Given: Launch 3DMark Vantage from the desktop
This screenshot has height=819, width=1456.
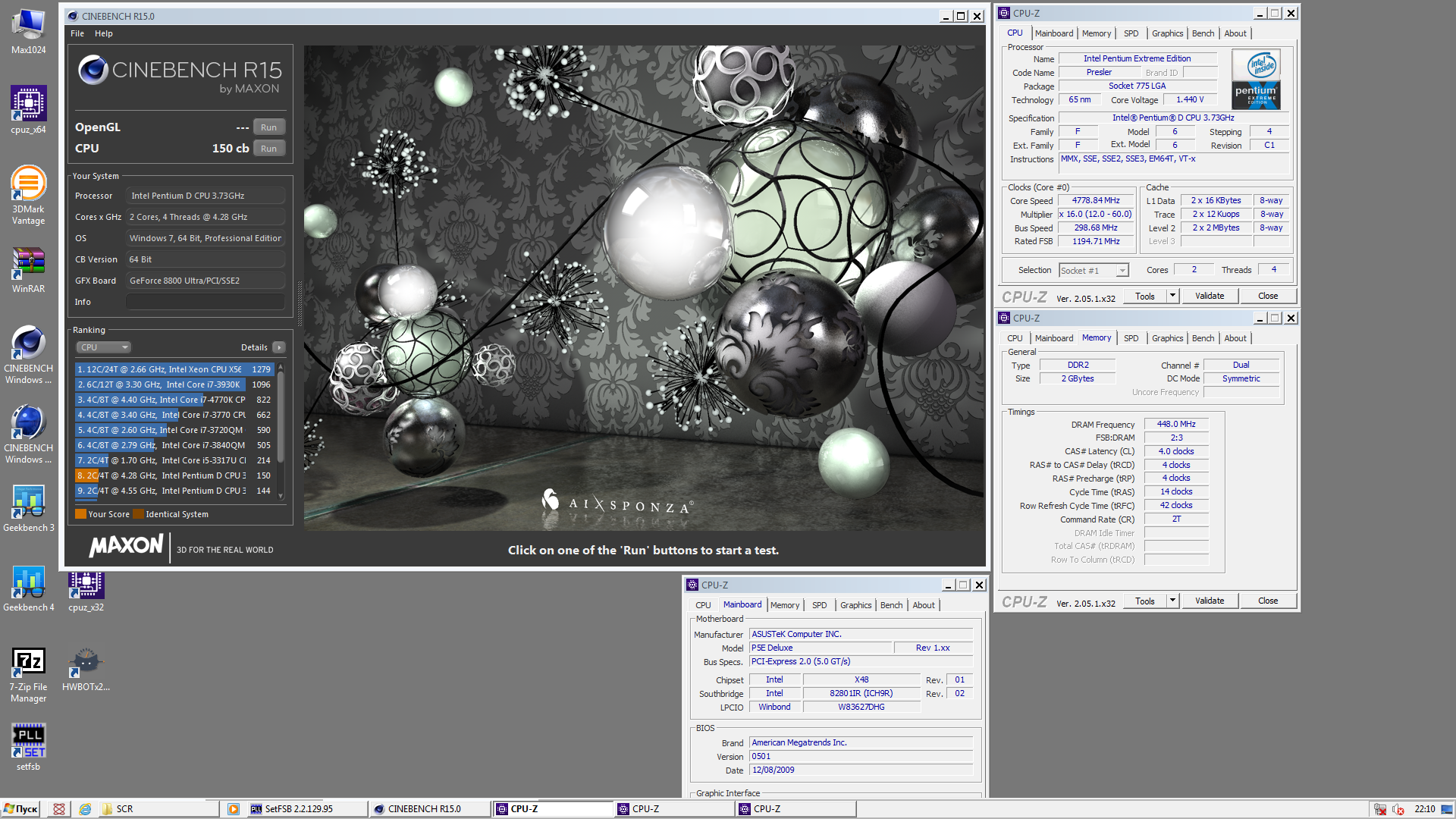Looking at the screenshot, I should click(x=28, y=196).
